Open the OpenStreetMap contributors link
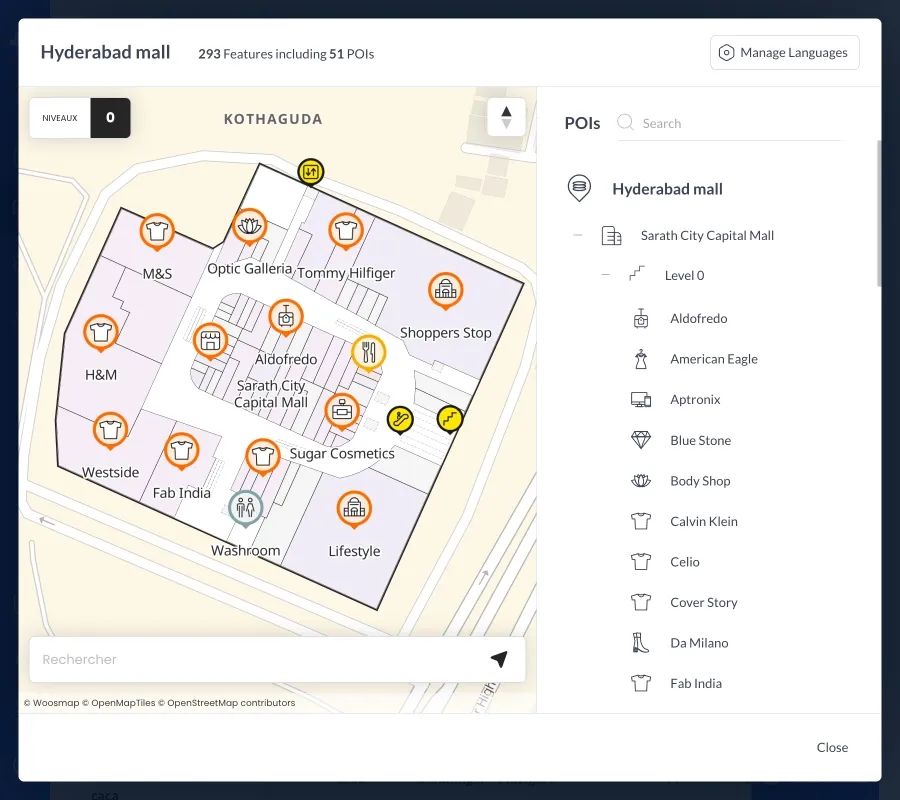This screenshot has height=800, width=900. (227, 702)
